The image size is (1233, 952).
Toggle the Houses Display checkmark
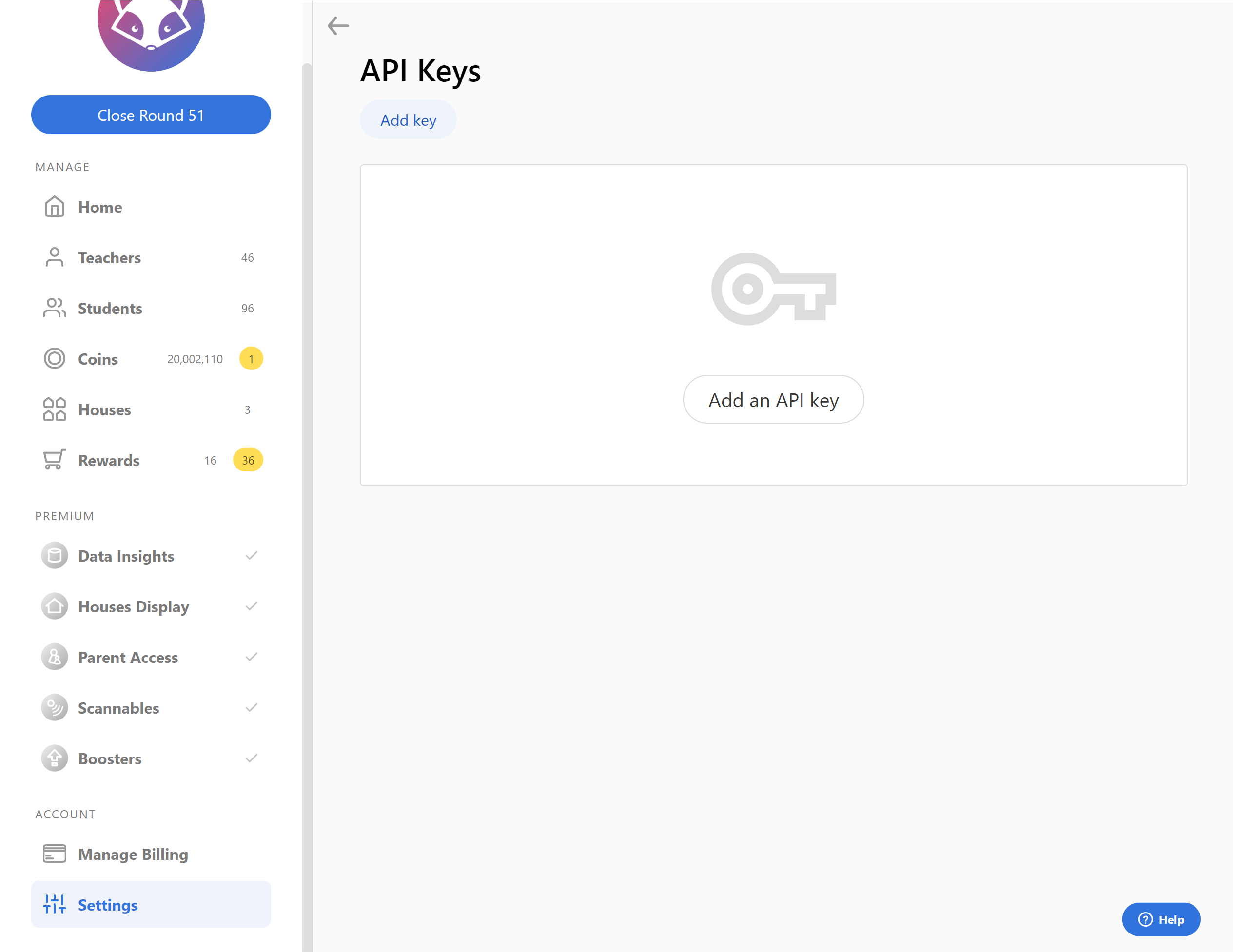[252, 606]
